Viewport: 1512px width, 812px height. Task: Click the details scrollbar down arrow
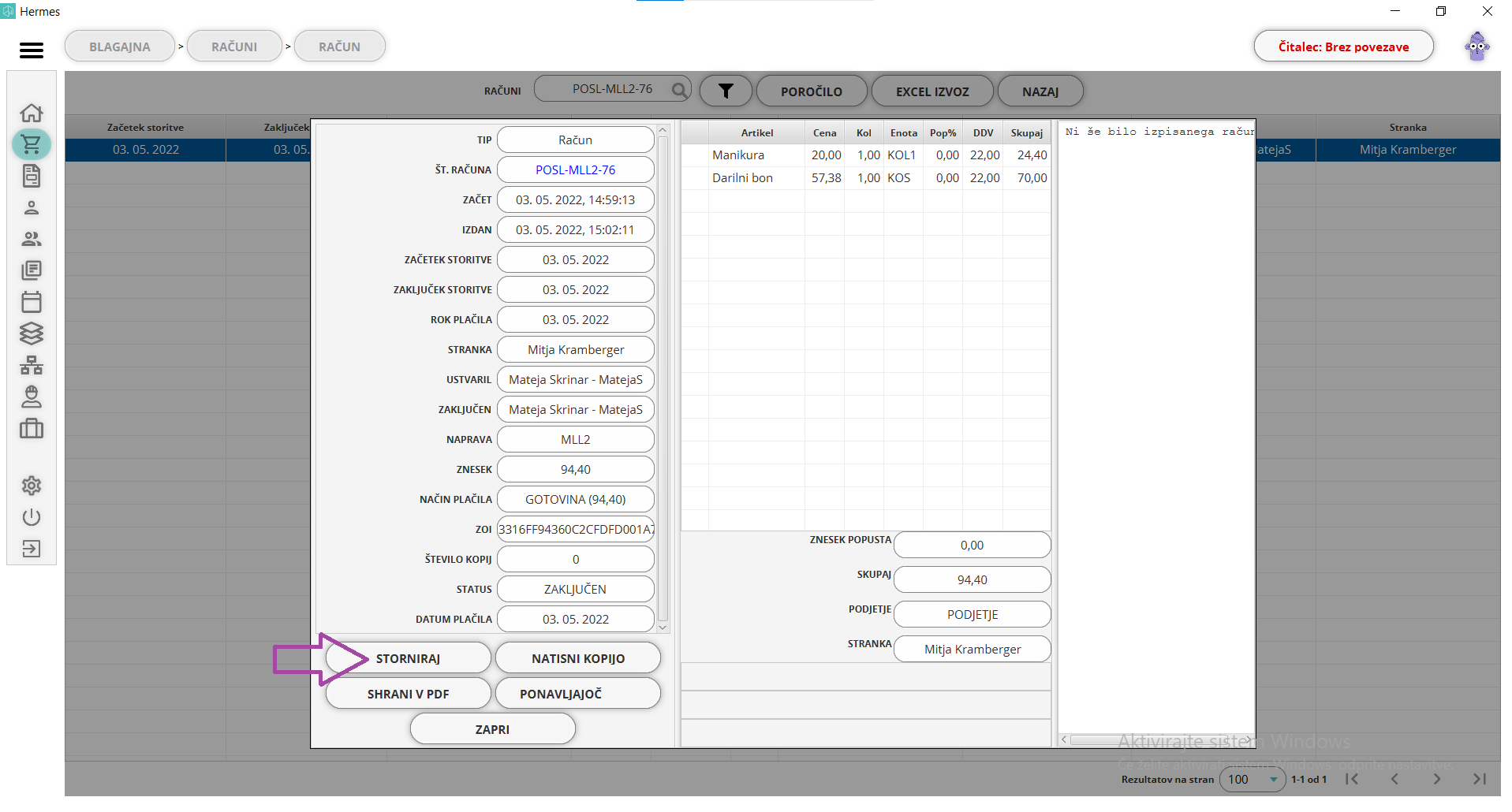pyautogui.click(x=663, y=628)
